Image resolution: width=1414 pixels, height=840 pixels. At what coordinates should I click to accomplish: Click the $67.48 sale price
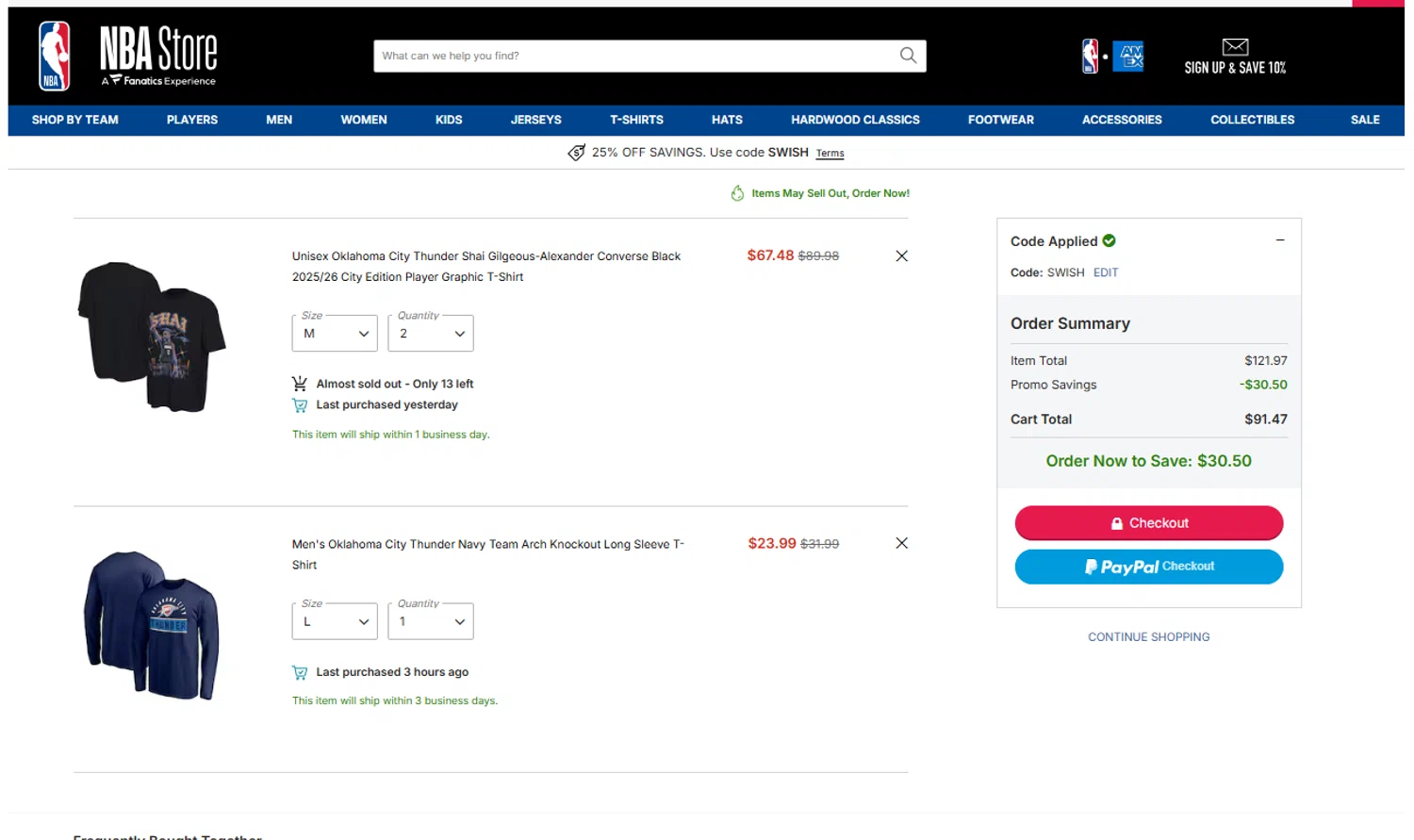[770, 255]
